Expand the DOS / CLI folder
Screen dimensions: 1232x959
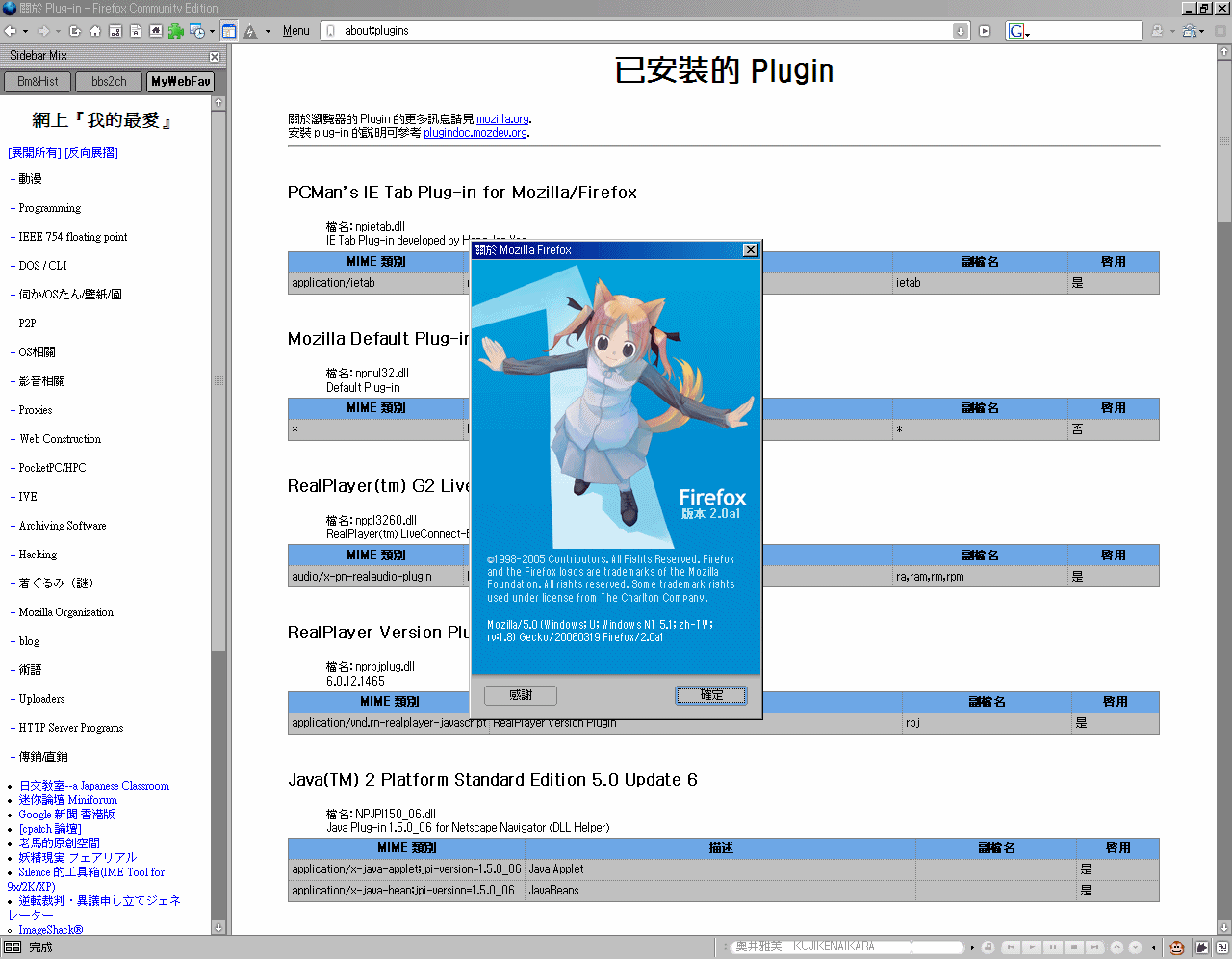pos(13,266)
